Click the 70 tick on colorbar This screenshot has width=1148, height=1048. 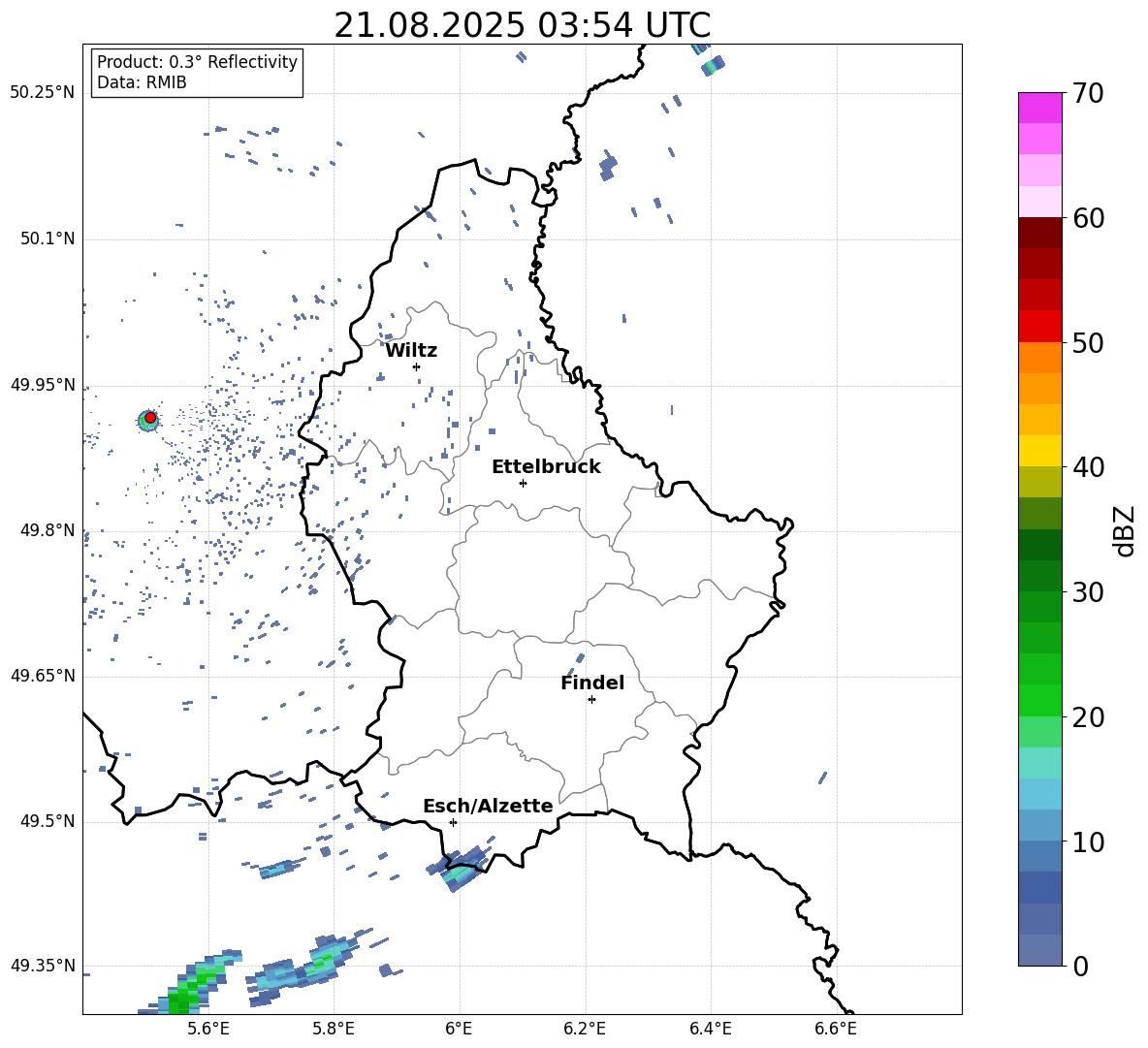pyautogui.click(x=1088, y=93)
